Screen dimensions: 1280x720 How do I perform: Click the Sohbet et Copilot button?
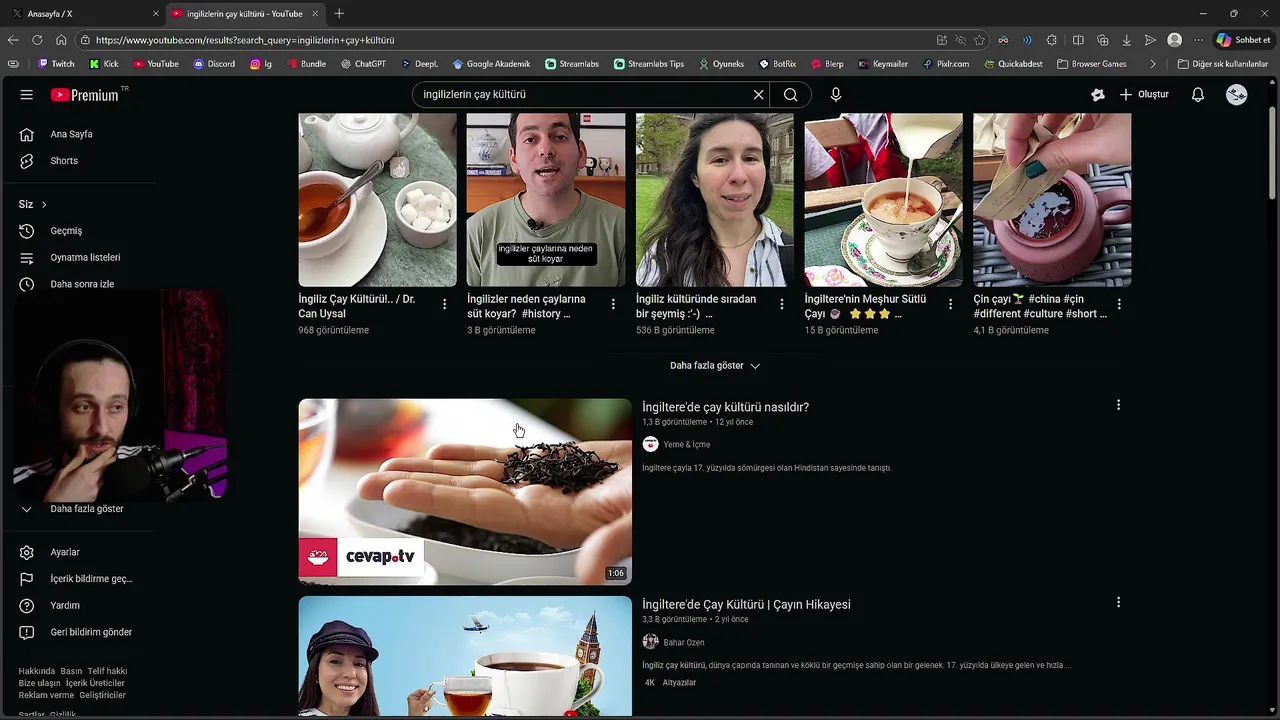(x=1244, y=40)
